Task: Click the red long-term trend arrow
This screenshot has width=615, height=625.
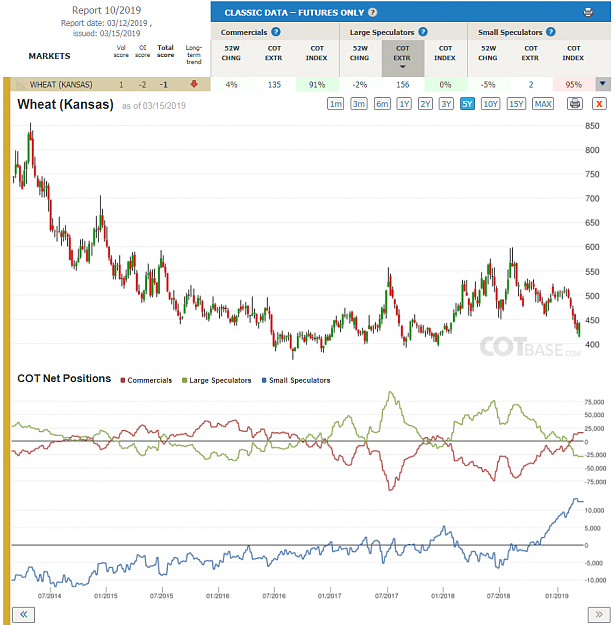Action: click(x=194, y=84)
